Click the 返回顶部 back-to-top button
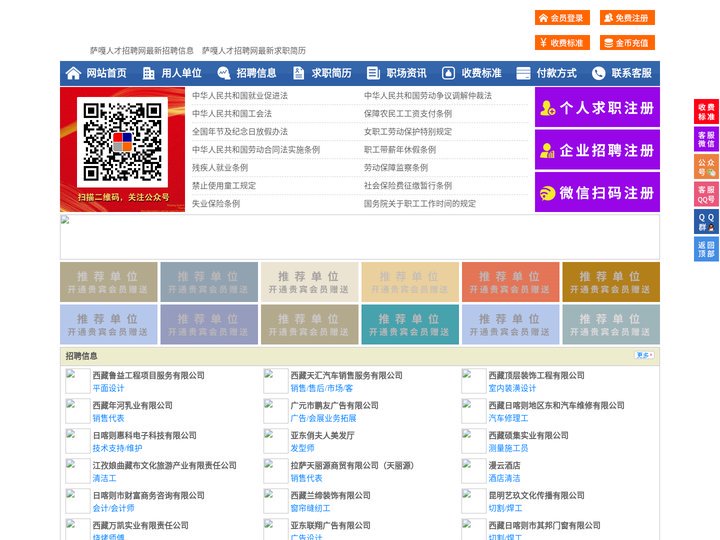720x540 pixels. [x=706, y=249]
